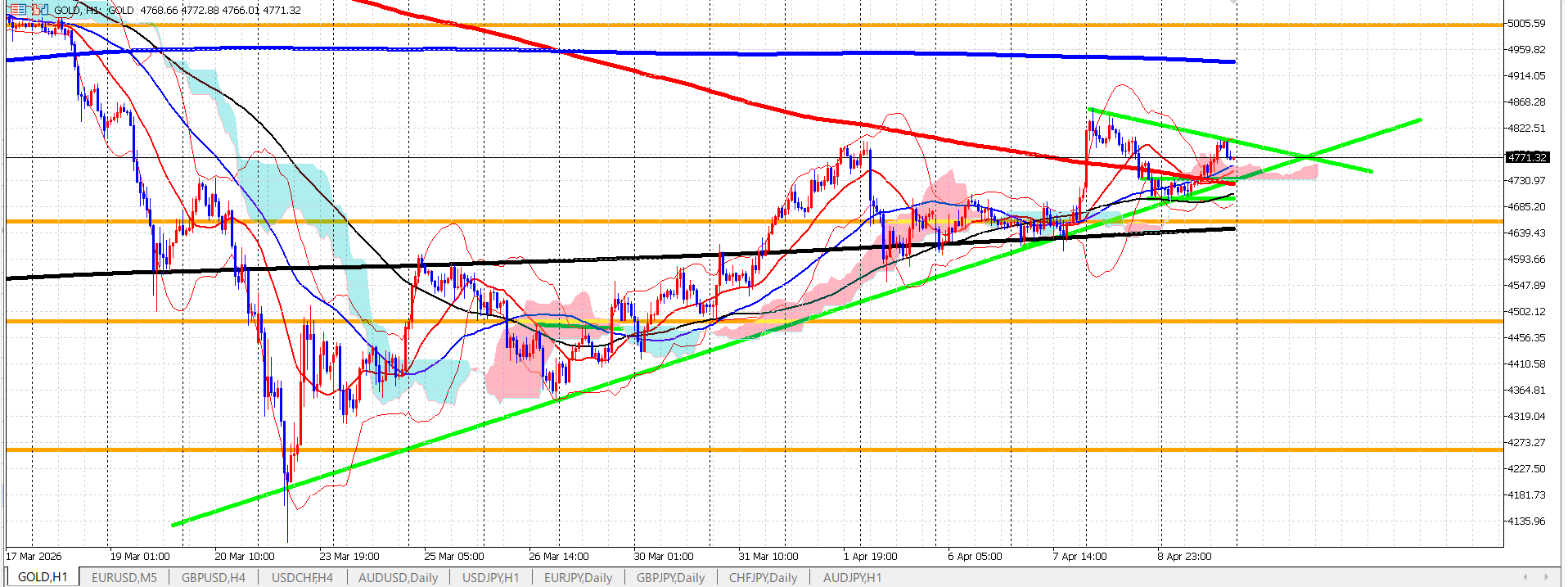1568x587 pixels.
Task: Click the current price label 4771.32 on the price axis
Action: point(1527,157)
